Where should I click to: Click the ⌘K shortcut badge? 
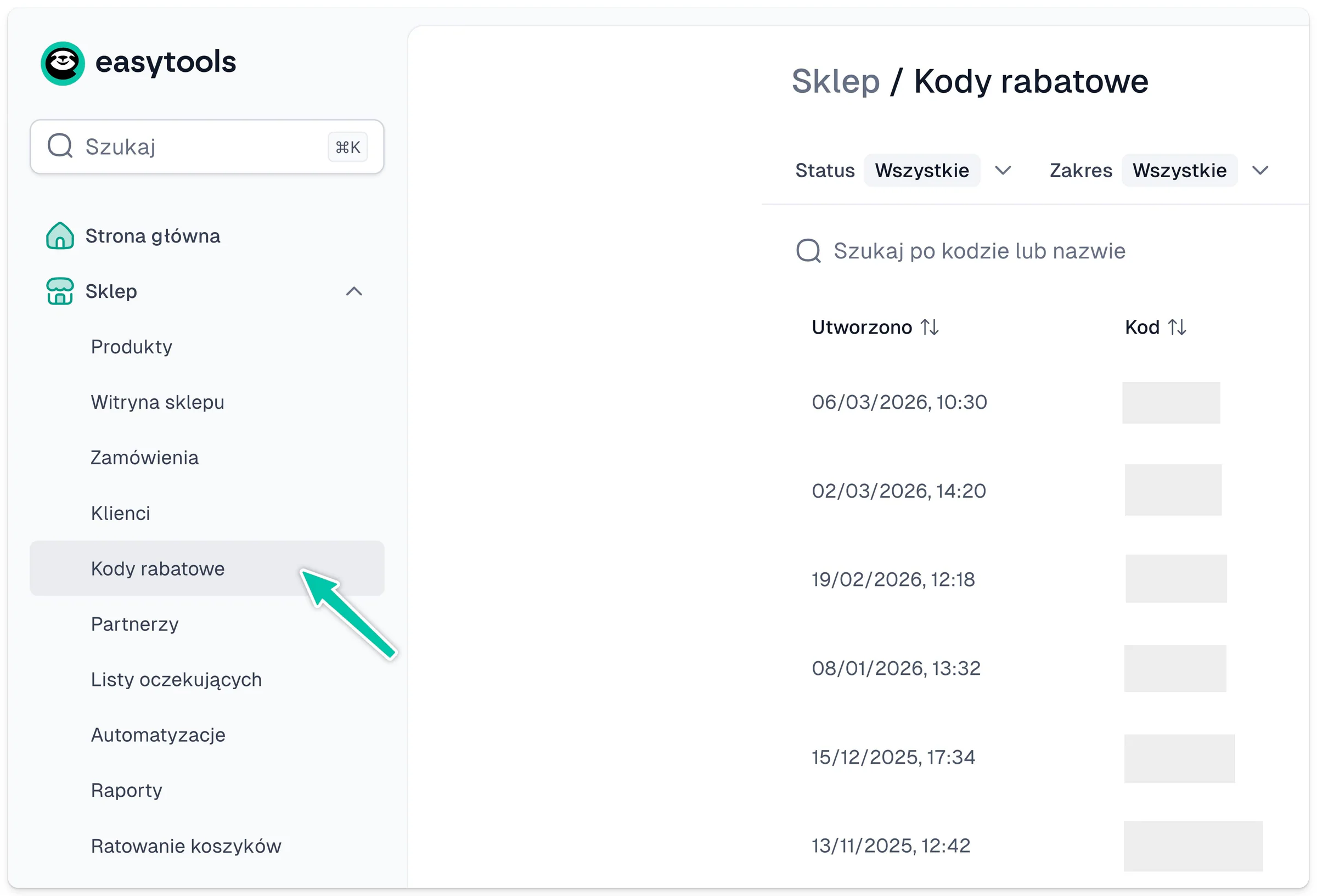tap(347, 147)
